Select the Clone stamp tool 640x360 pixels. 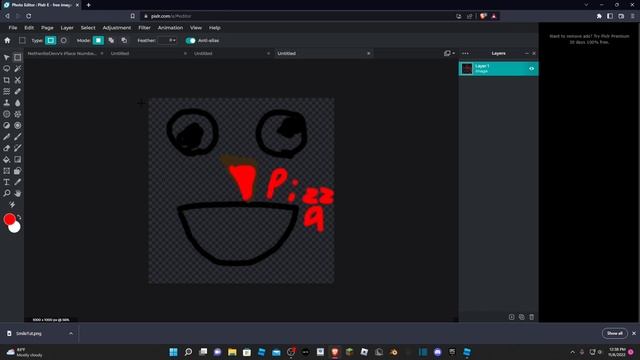7,103
